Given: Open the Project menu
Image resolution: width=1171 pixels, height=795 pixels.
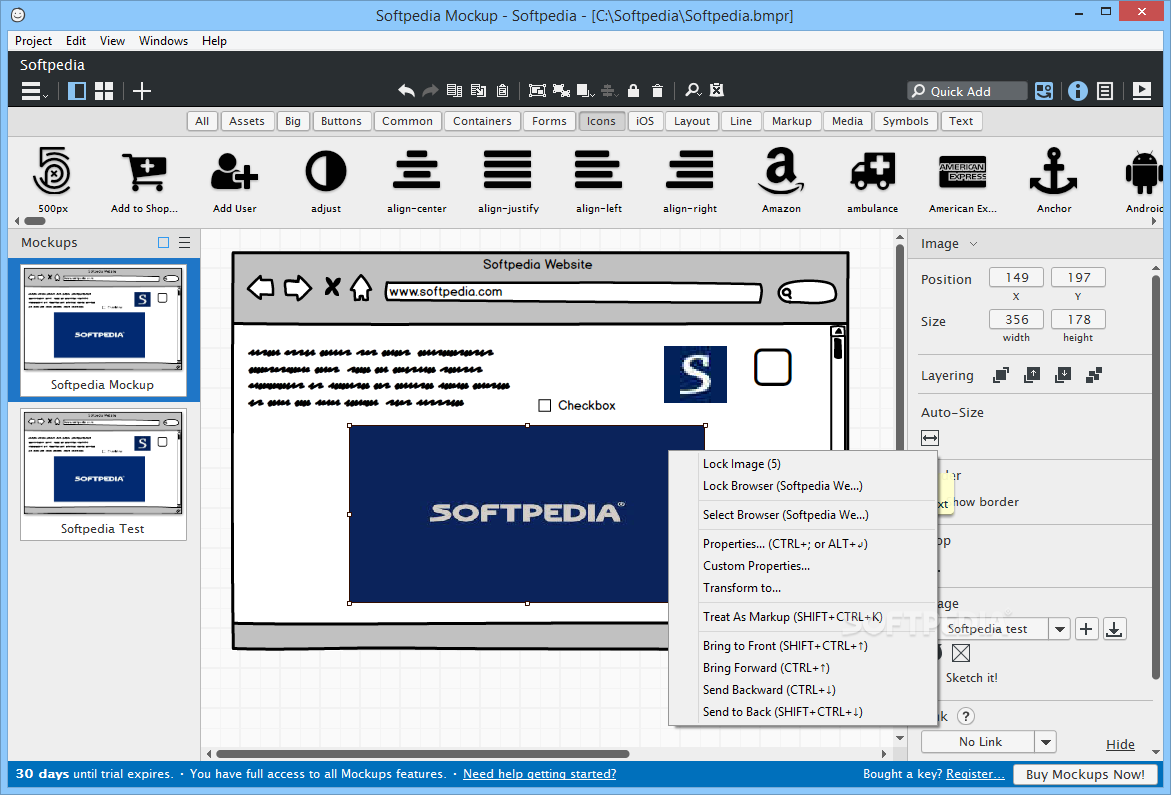Looking at the screenshot, I should pos(33,40).
